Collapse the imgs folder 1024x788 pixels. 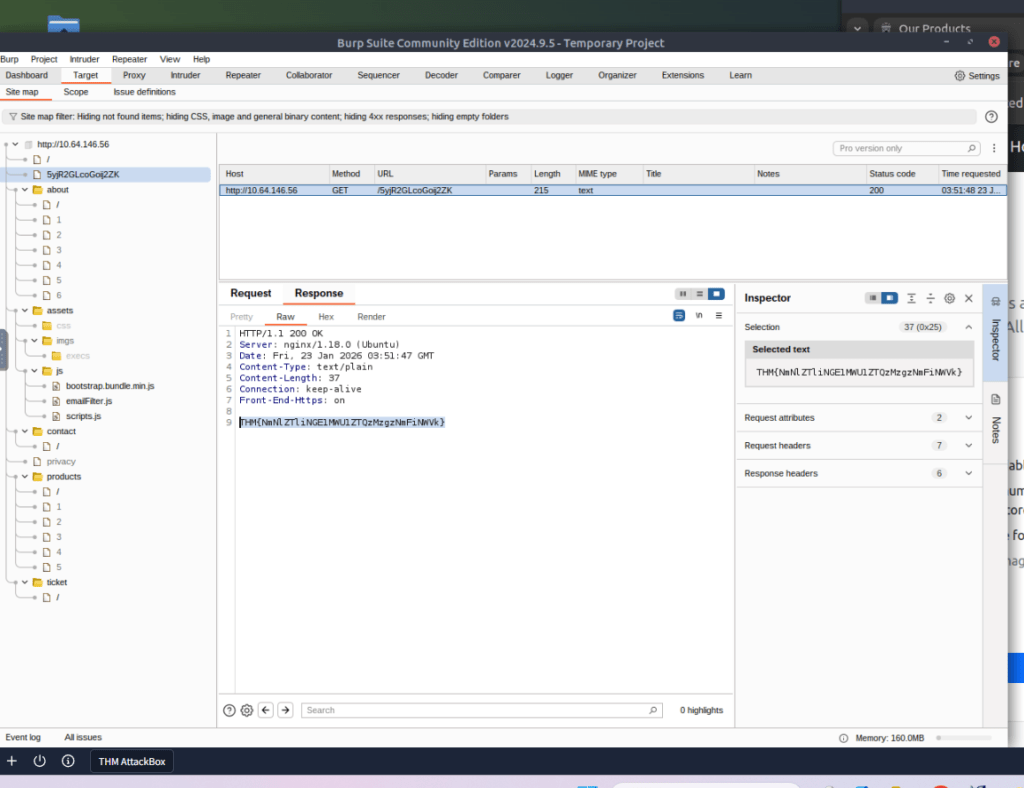pos(35,341)
